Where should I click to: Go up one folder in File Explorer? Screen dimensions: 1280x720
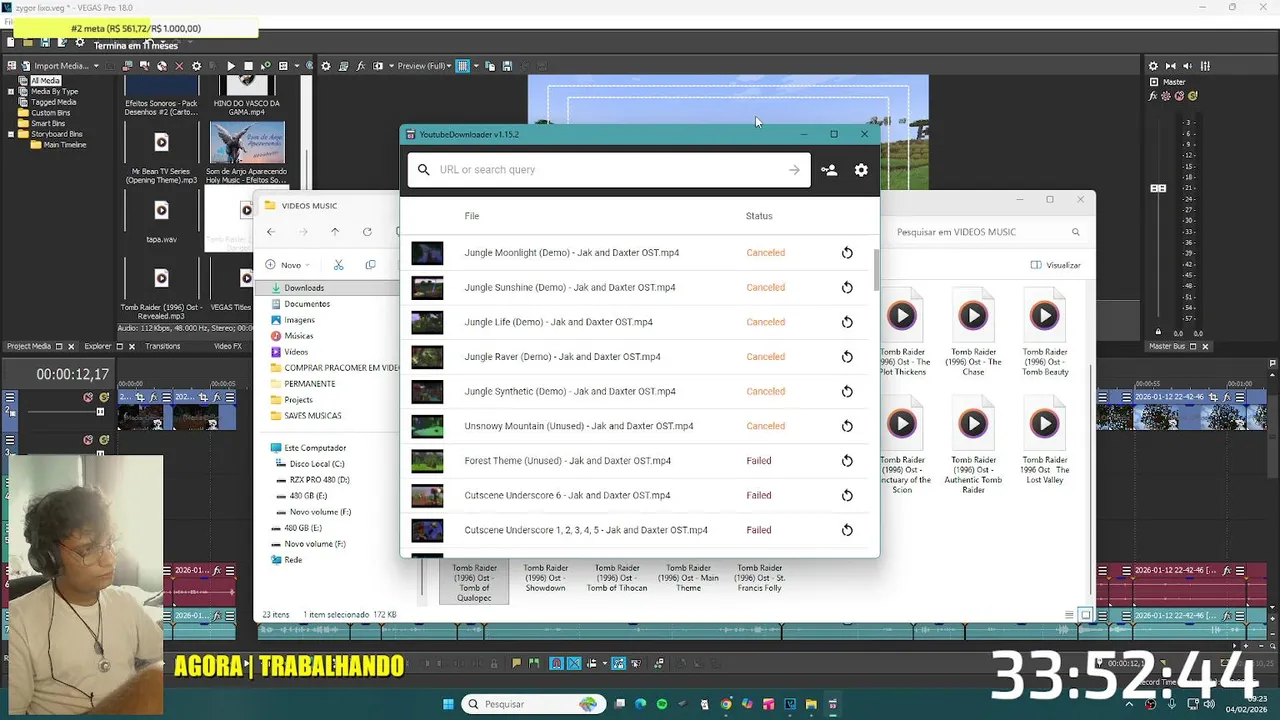(x=335, y=232)
